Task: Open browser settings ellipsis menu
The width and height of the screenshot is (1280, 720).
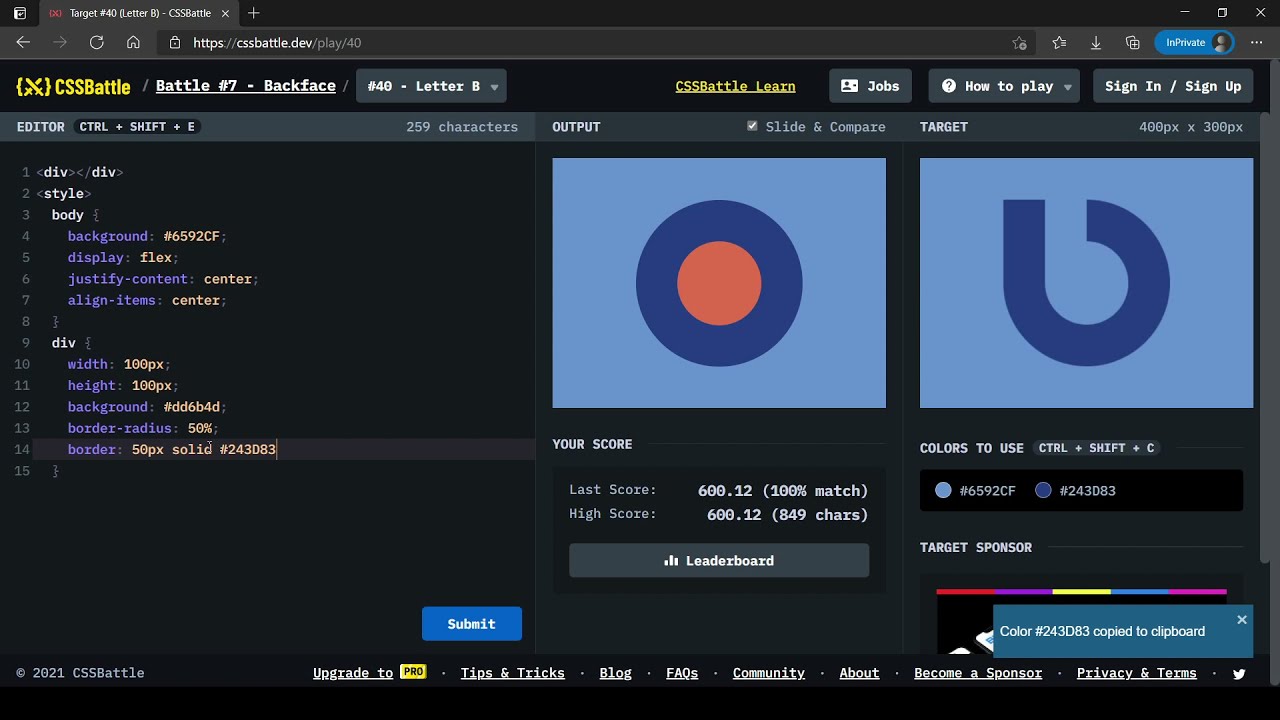Action: tap(1257, 43)
